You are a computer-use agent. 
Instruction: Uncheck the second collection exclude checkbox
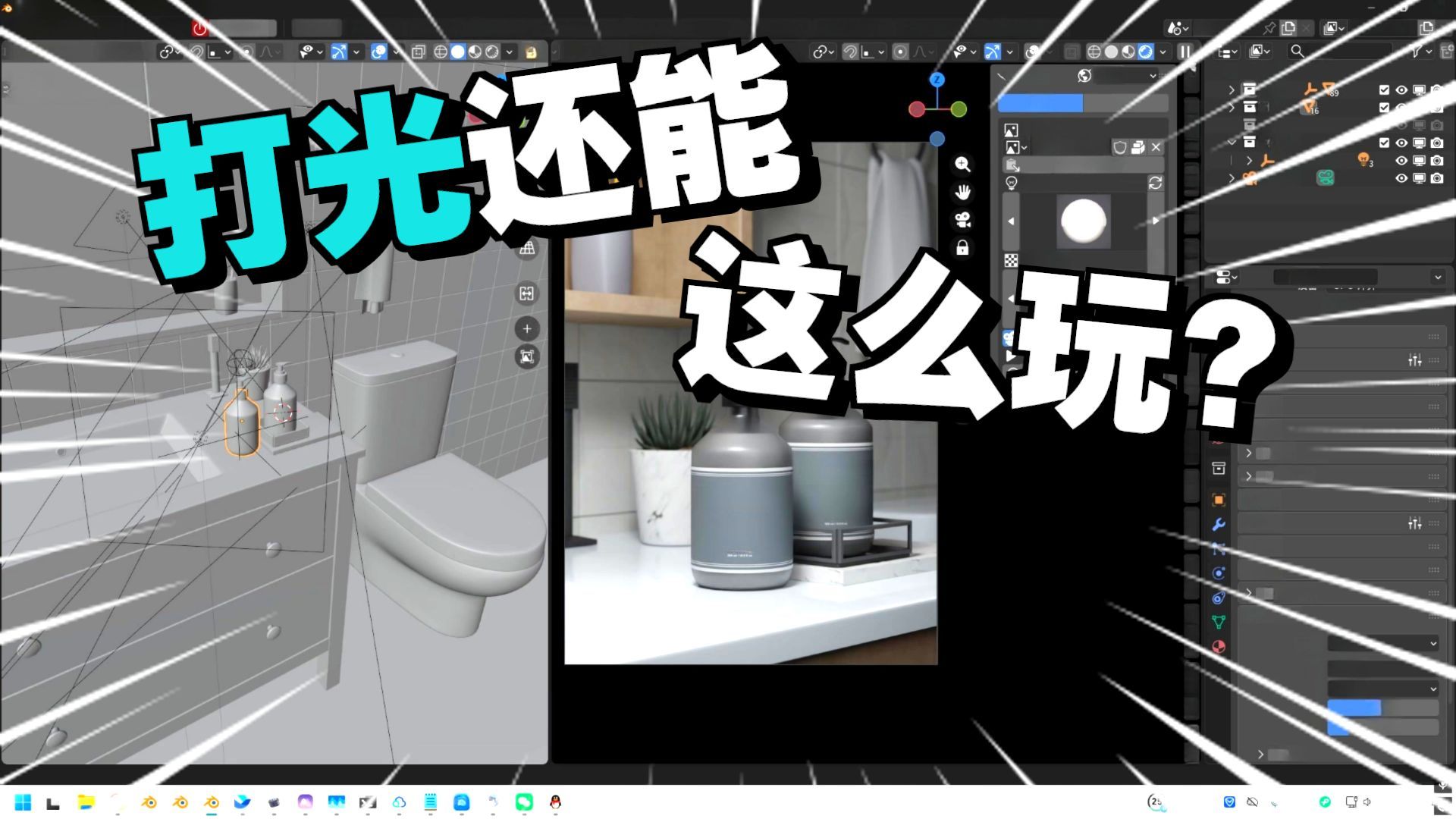(1384, 107)
